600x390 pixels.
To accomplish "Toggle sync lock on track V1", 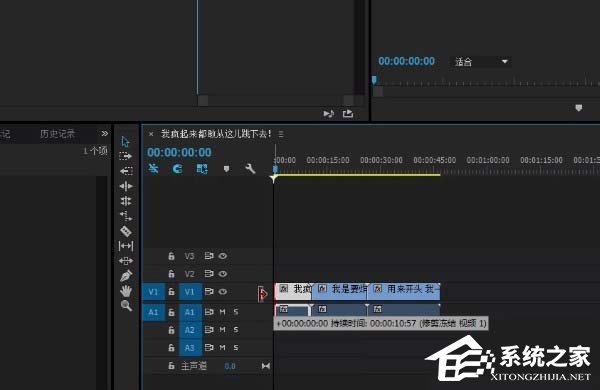I will tap(209, 292).
